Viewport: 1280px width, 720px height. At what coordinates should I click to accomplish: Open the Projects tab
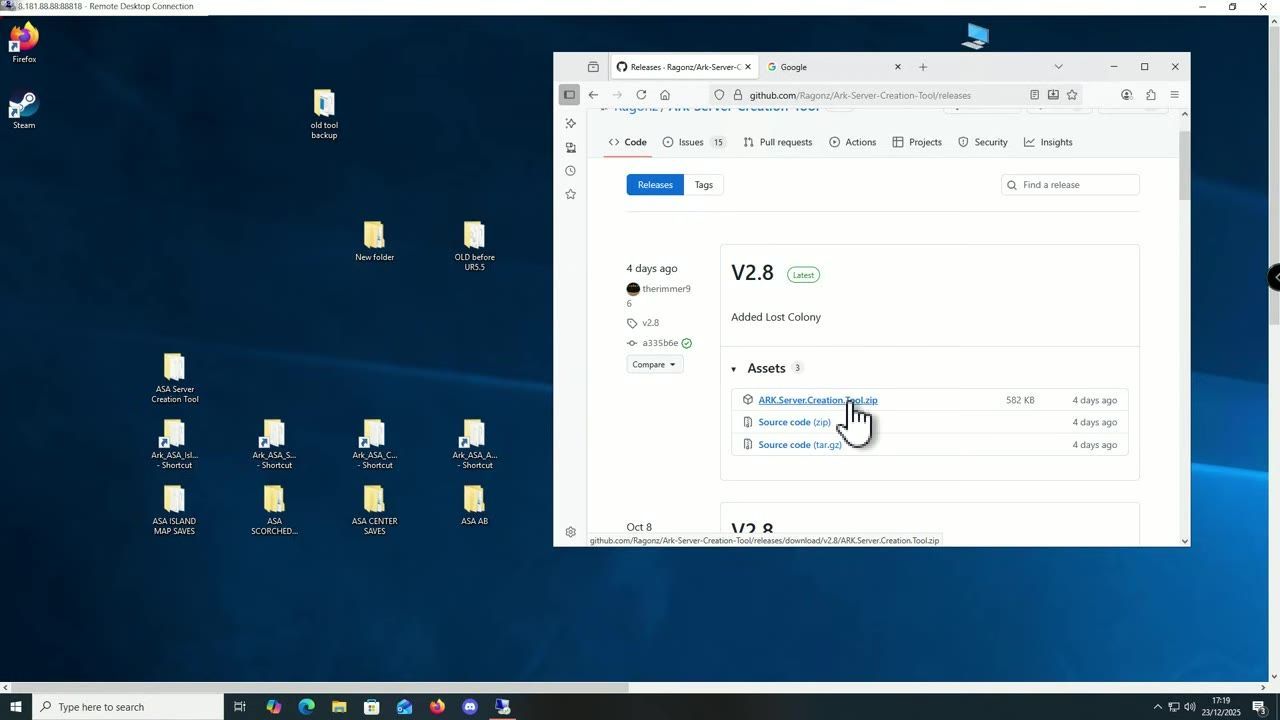917,142
